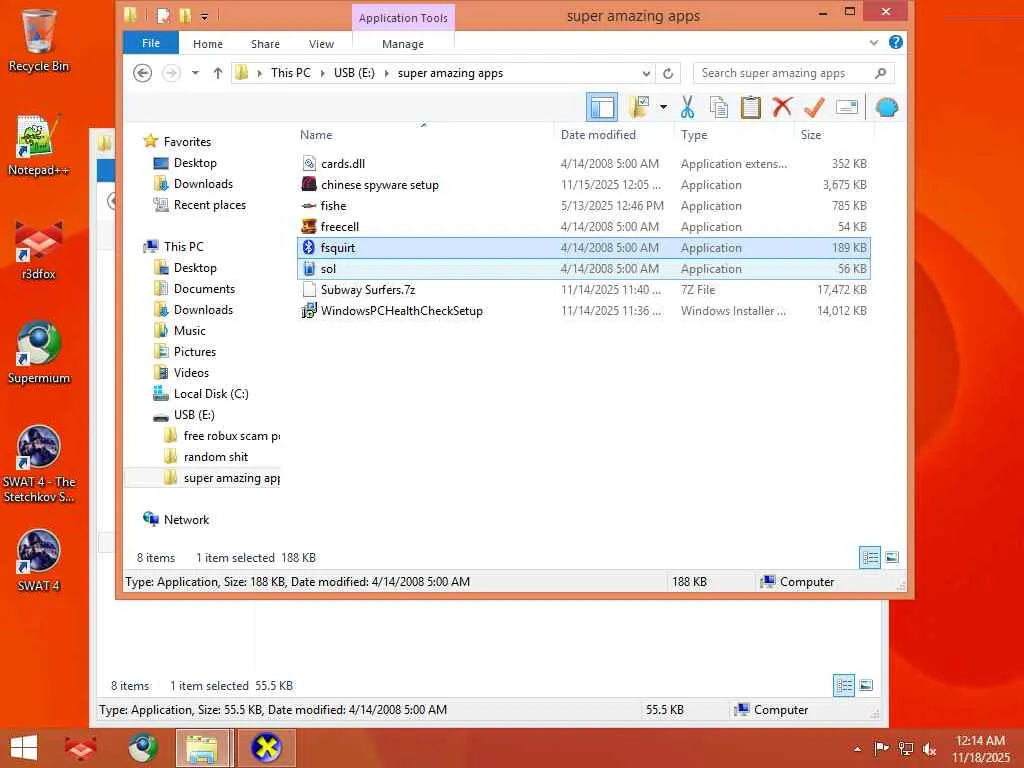Select the fishe application
1024x768 pixels.
tap(583, 206)
